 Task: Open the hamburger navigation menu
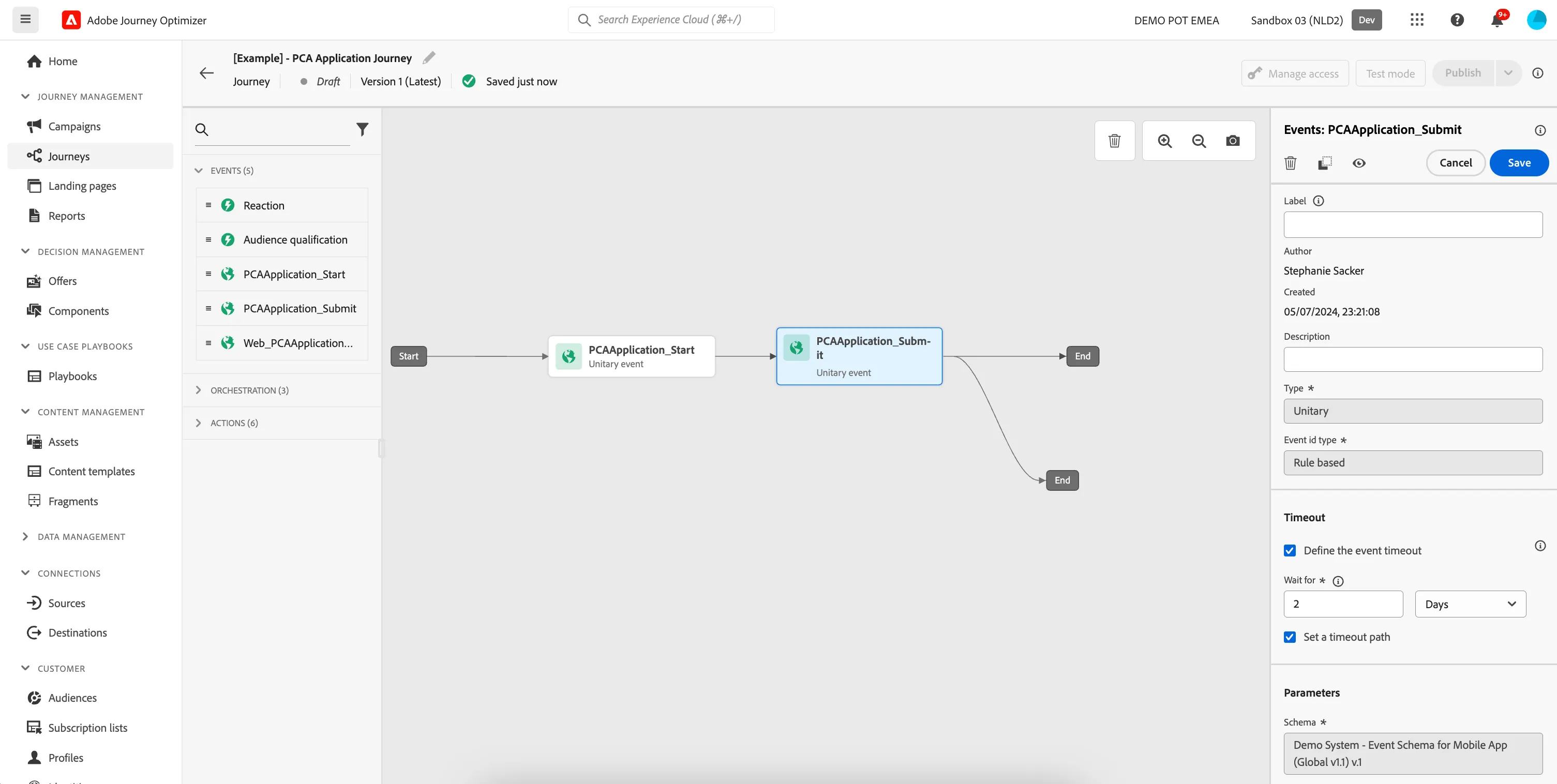coord(25,19)
